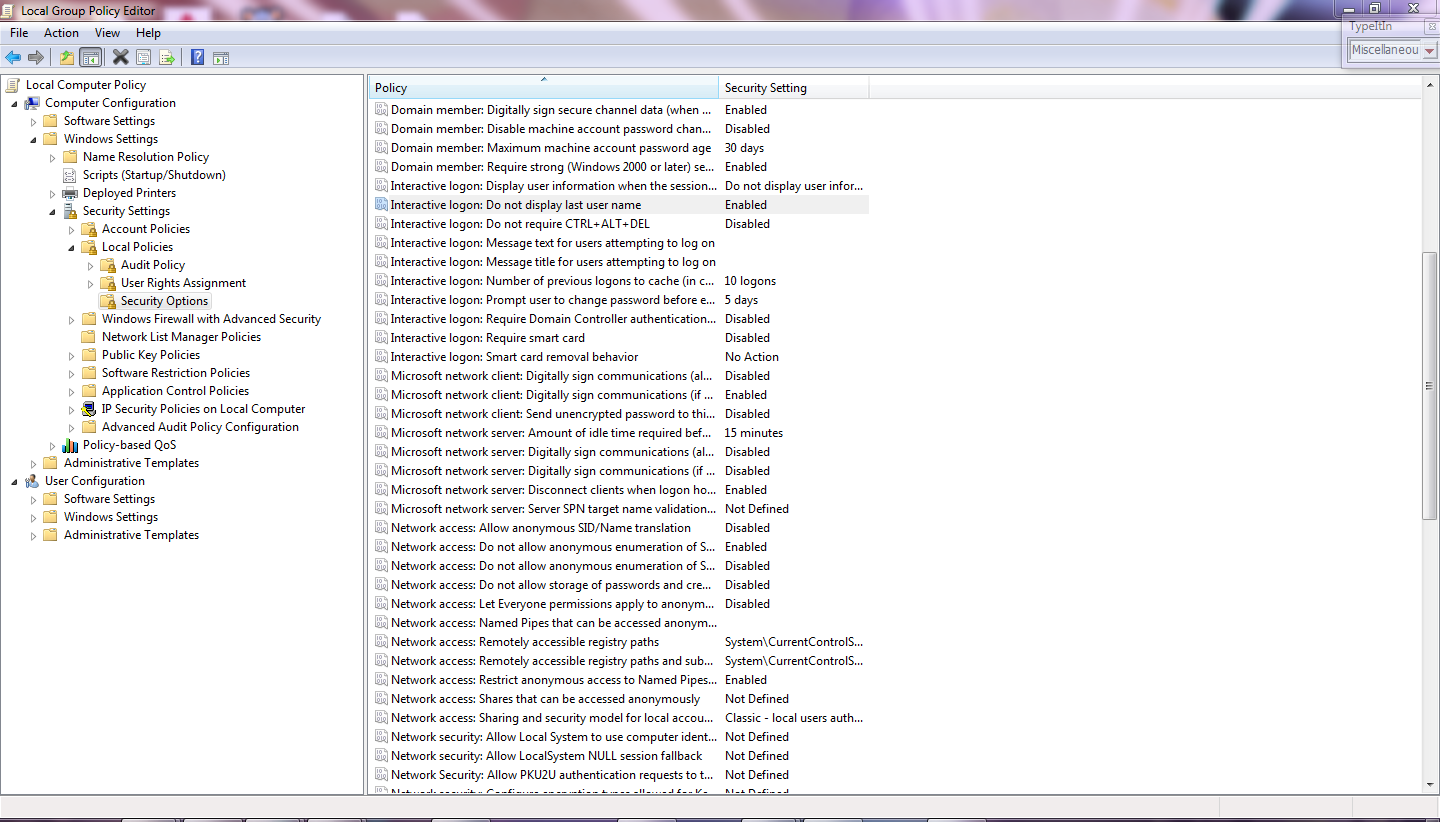This screenshot has height=822, width=1440.
Task: Open Help using the question mark icon
Action: point(197,58)
